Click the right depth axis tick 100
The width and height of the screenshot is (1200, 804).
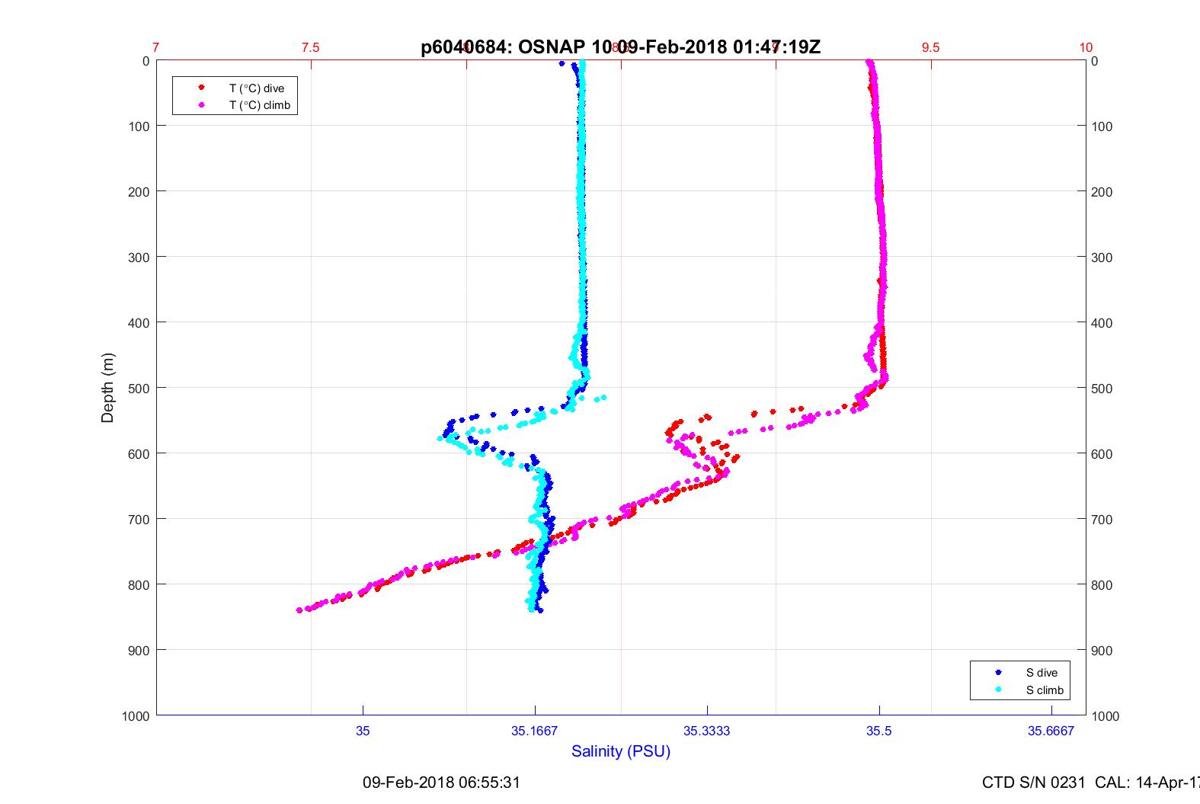point(1103,126)
